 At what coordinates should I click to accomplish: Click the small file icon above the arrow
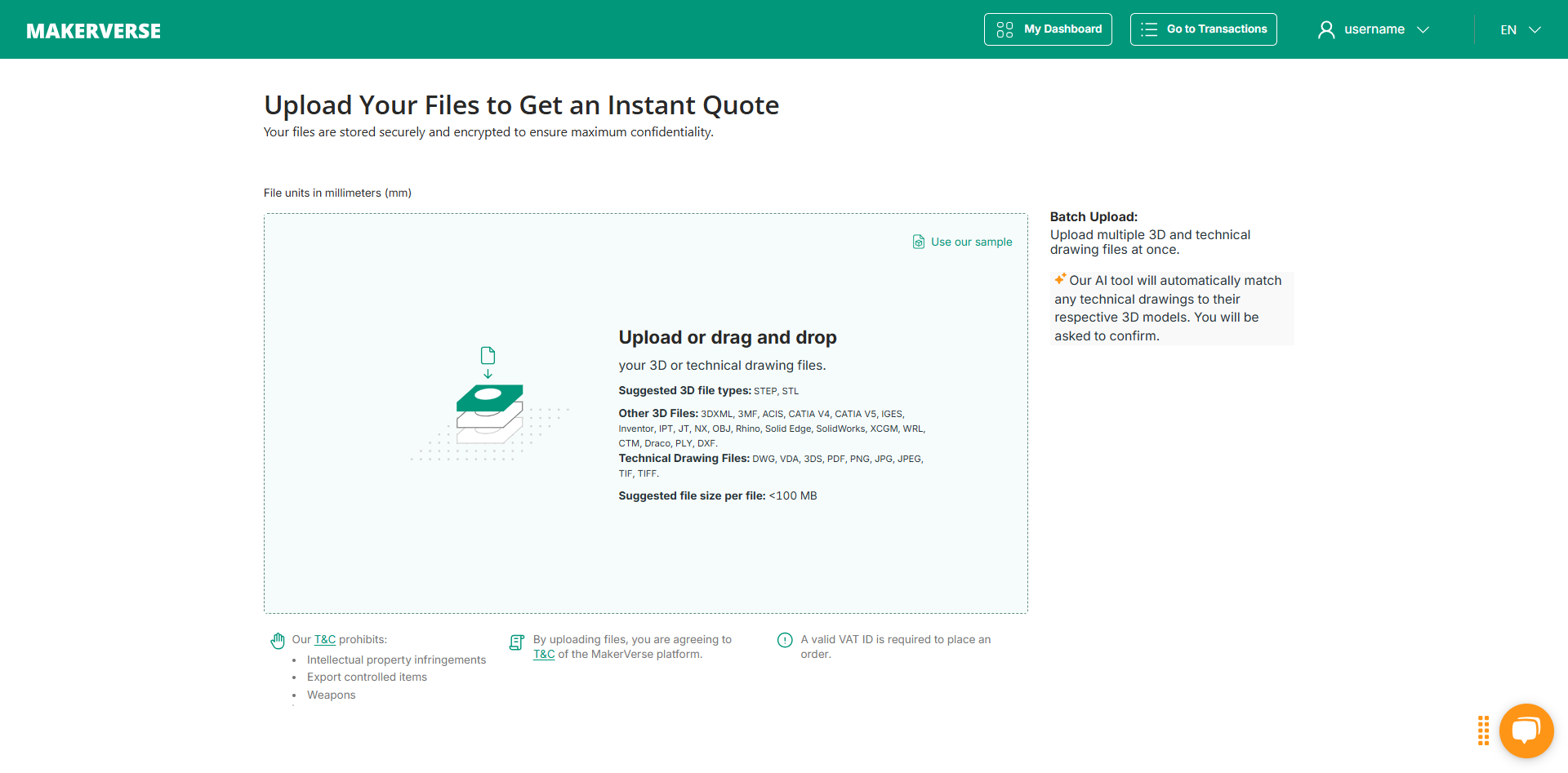(488, 355)
